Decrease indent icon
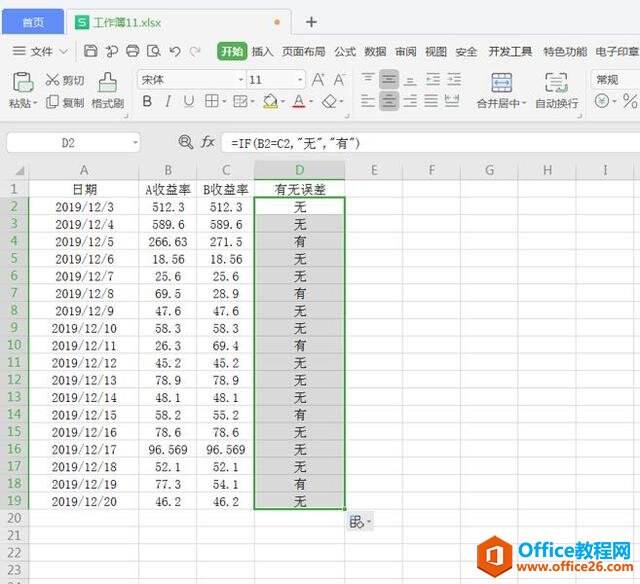Screen dimensions: 640x584 pos(433,79)
